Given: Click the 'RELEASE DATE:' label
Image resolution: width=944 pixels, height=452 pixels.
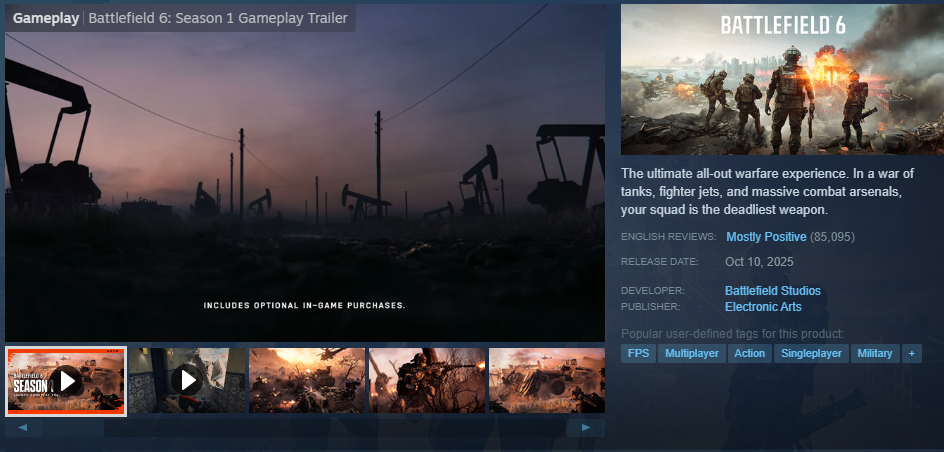Looking at the screenshot, I should [660, 262].
